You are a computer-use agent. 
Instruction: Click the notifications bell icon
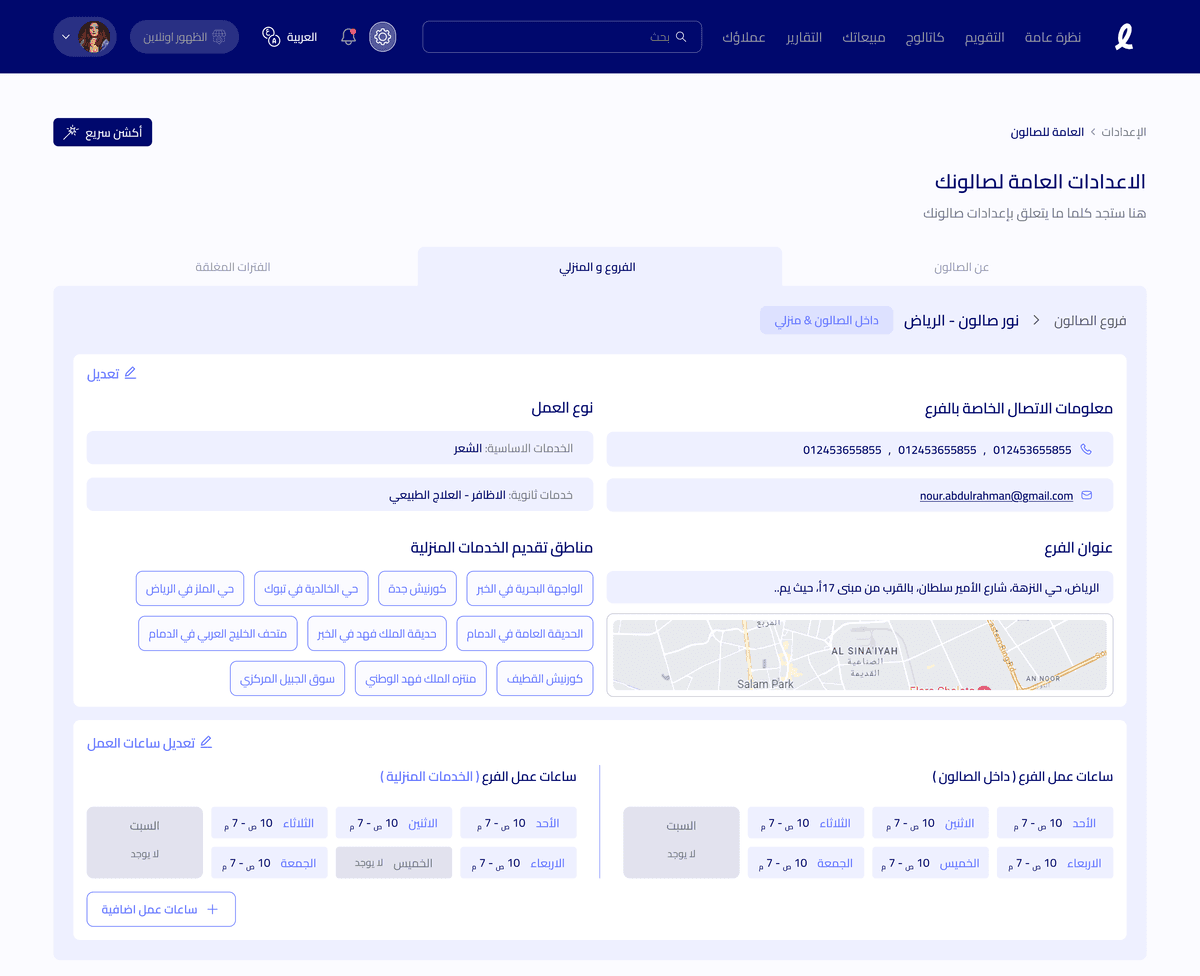(347, 35)
